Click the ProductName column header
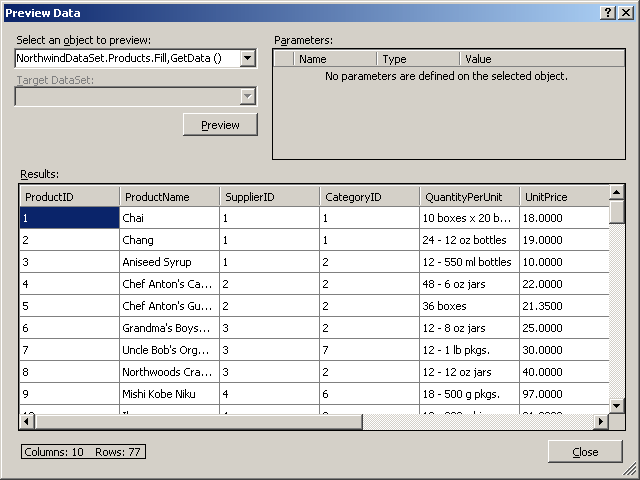Viewport: 640px width, 480px height. 169,197
